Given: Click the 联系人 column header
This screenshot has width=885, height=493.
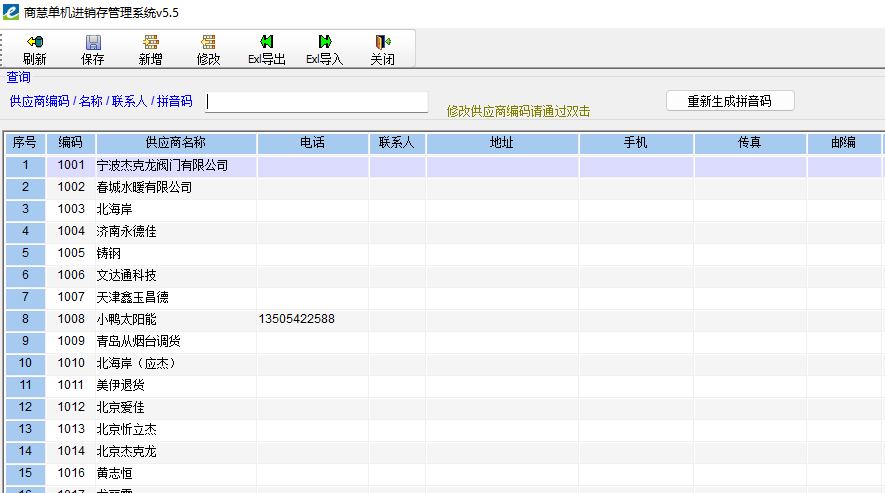Looking at the screenshot, I should point(397,143).
